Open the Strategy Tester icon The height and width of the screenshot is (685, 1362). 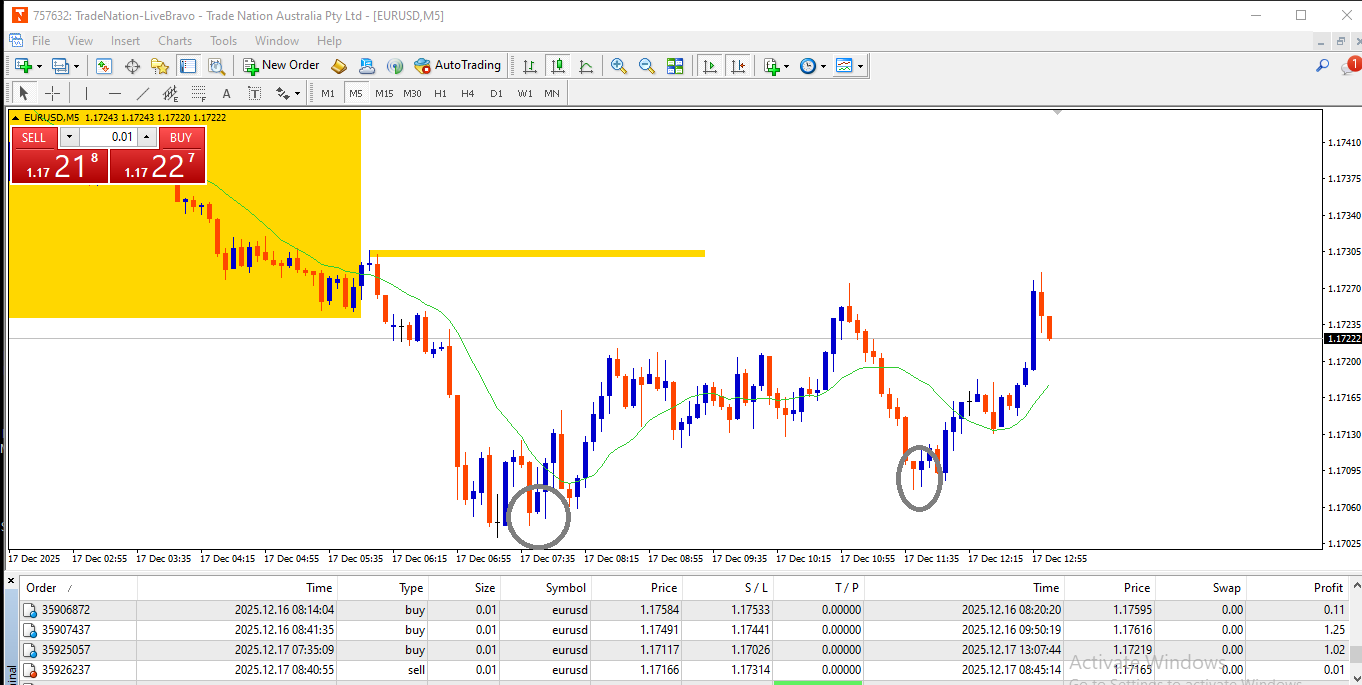pyautogui.click(x=216, y=66)
